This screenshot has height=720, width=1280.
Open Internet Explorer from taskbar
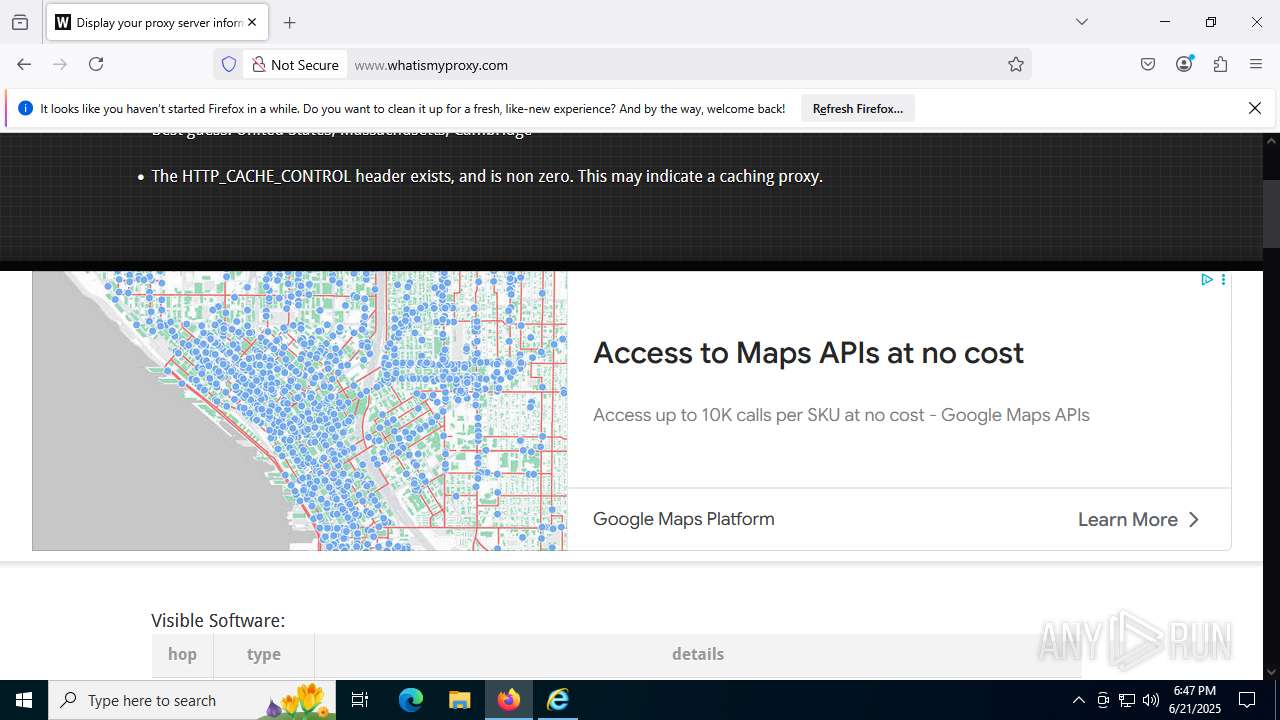pos(557,700)
